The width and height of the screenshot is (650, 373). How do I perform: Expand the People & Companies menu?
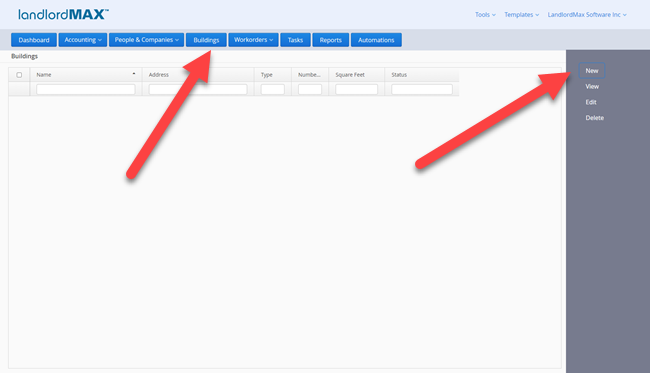coord(146,40)
